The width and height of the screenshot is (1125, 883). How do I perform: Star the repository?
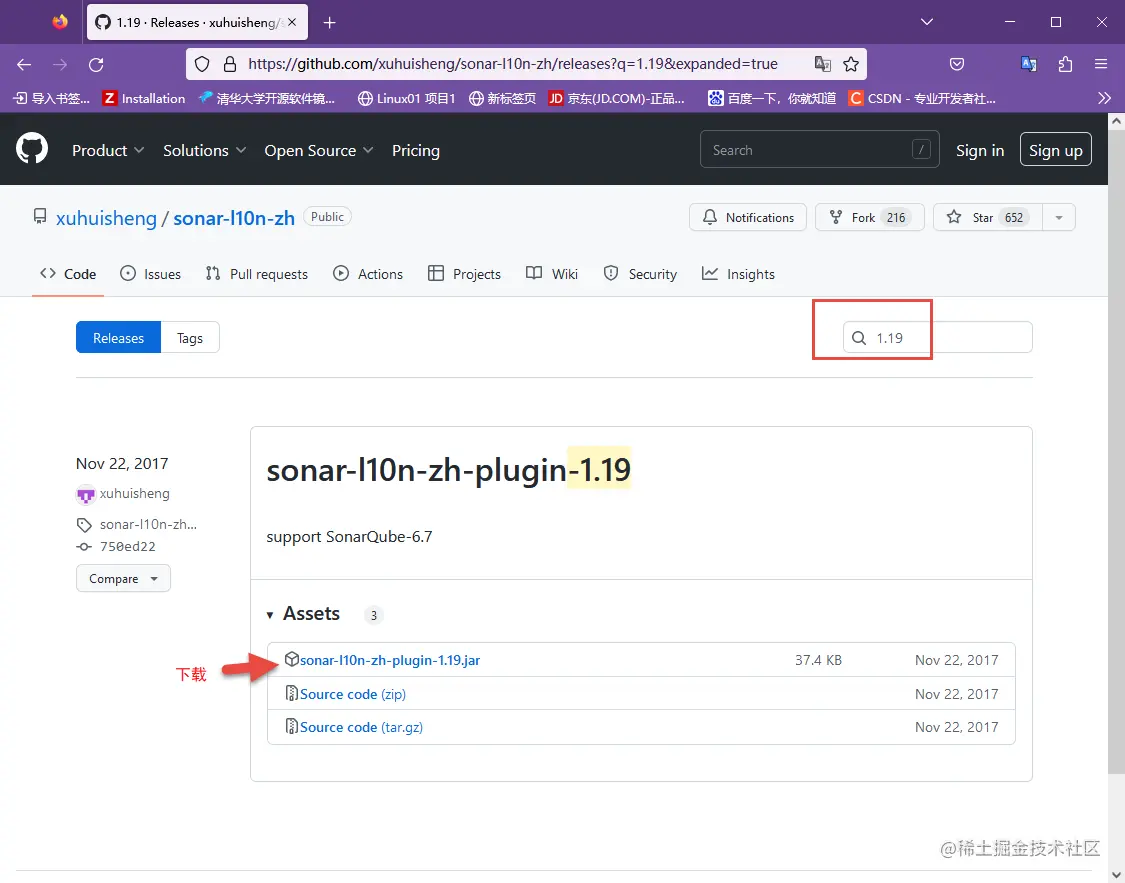click(987, 217)
